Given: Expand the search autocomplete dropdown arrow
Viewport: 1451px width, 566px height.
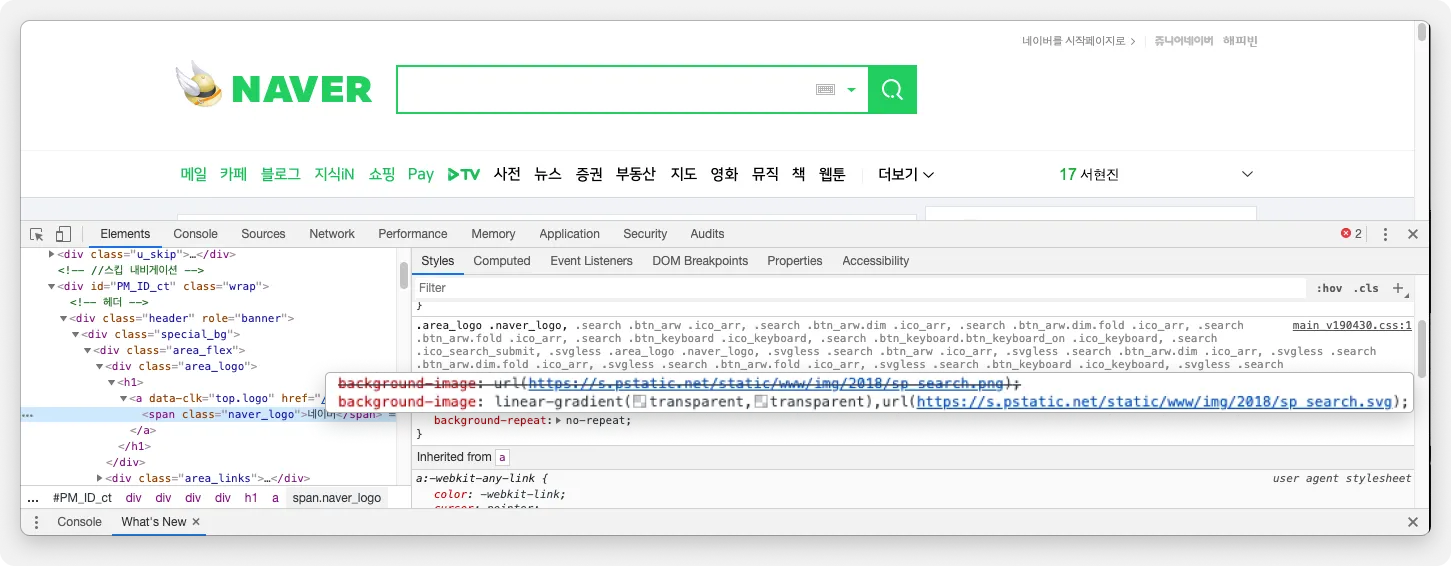Looking at the screenshot, I should tap(851, 90).
